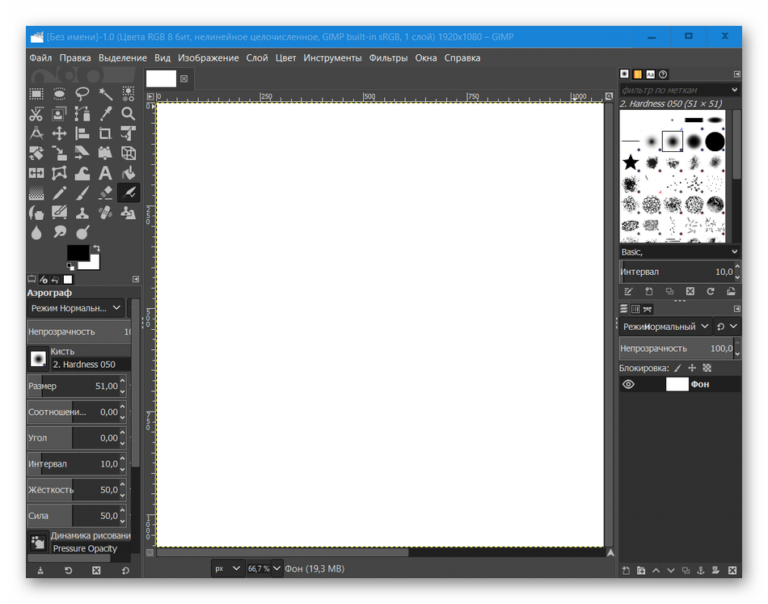The height and width of the screenshot is (604, 768).
Task: Select the black star brush thumbnail
Action: [x=631, y=162]
